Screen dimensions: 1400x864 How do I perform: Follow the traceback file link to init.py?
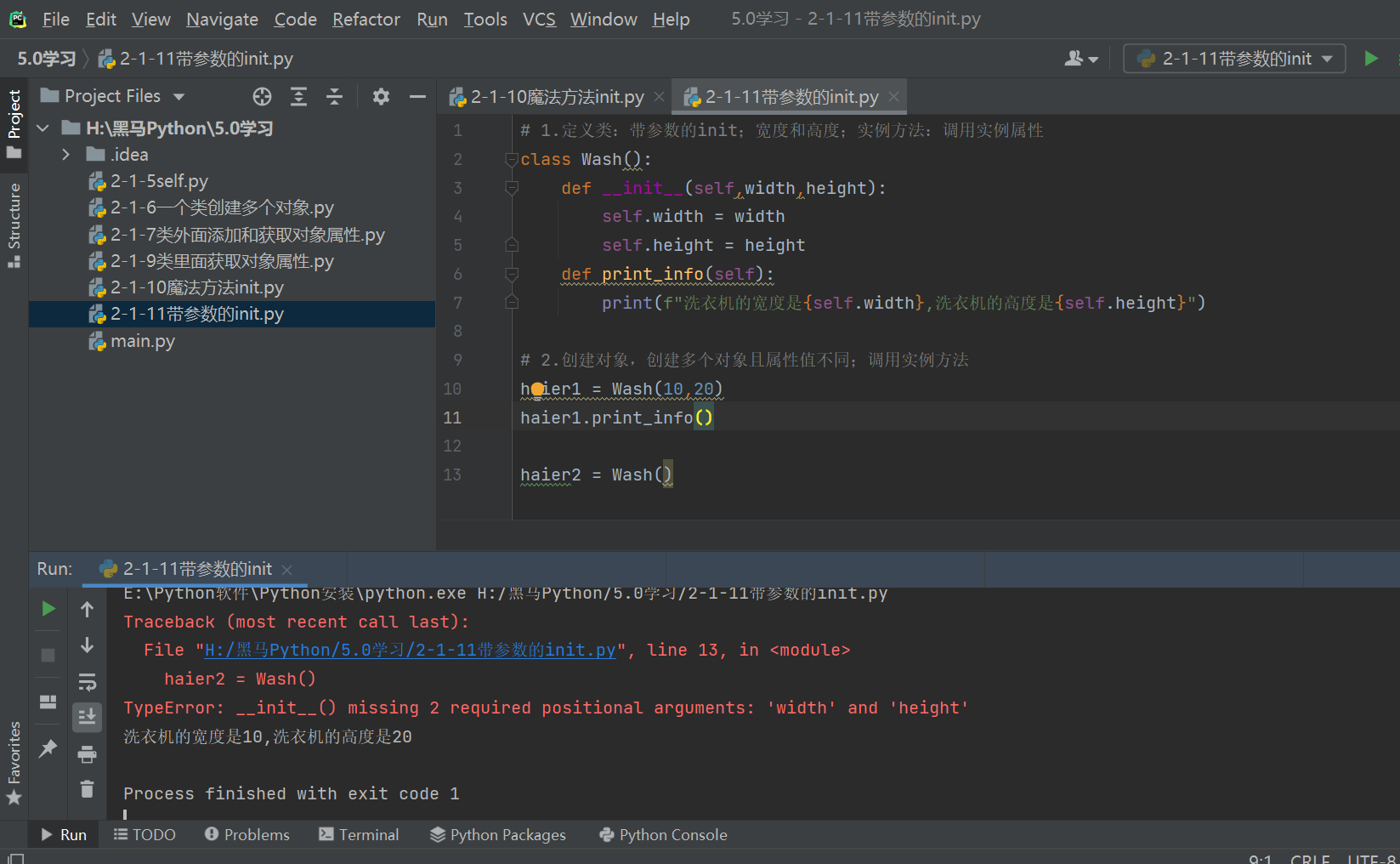[410, 650]
